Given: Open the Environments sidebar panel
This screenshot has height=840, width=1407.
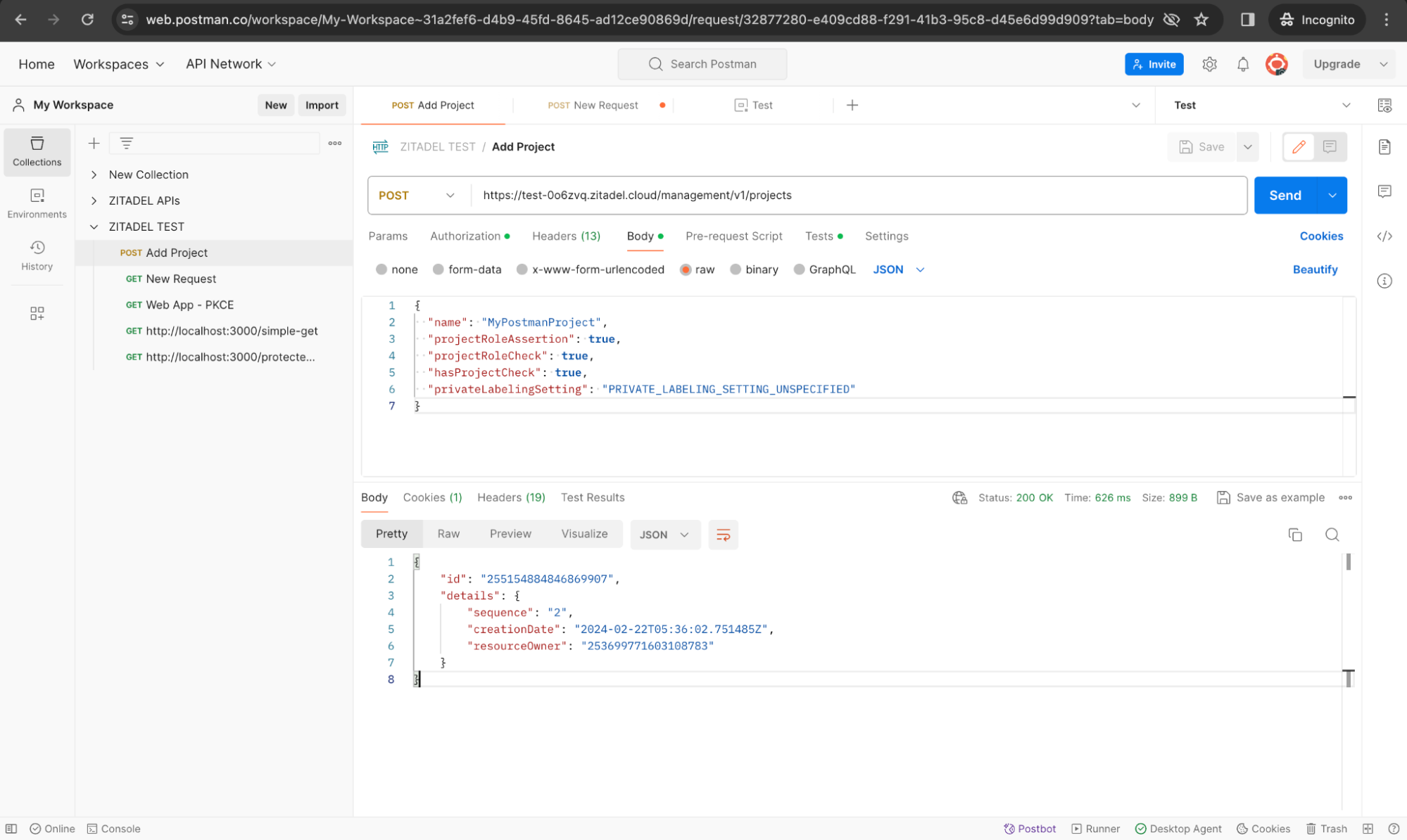Looking at the screenshot, I should click(37, 203).
